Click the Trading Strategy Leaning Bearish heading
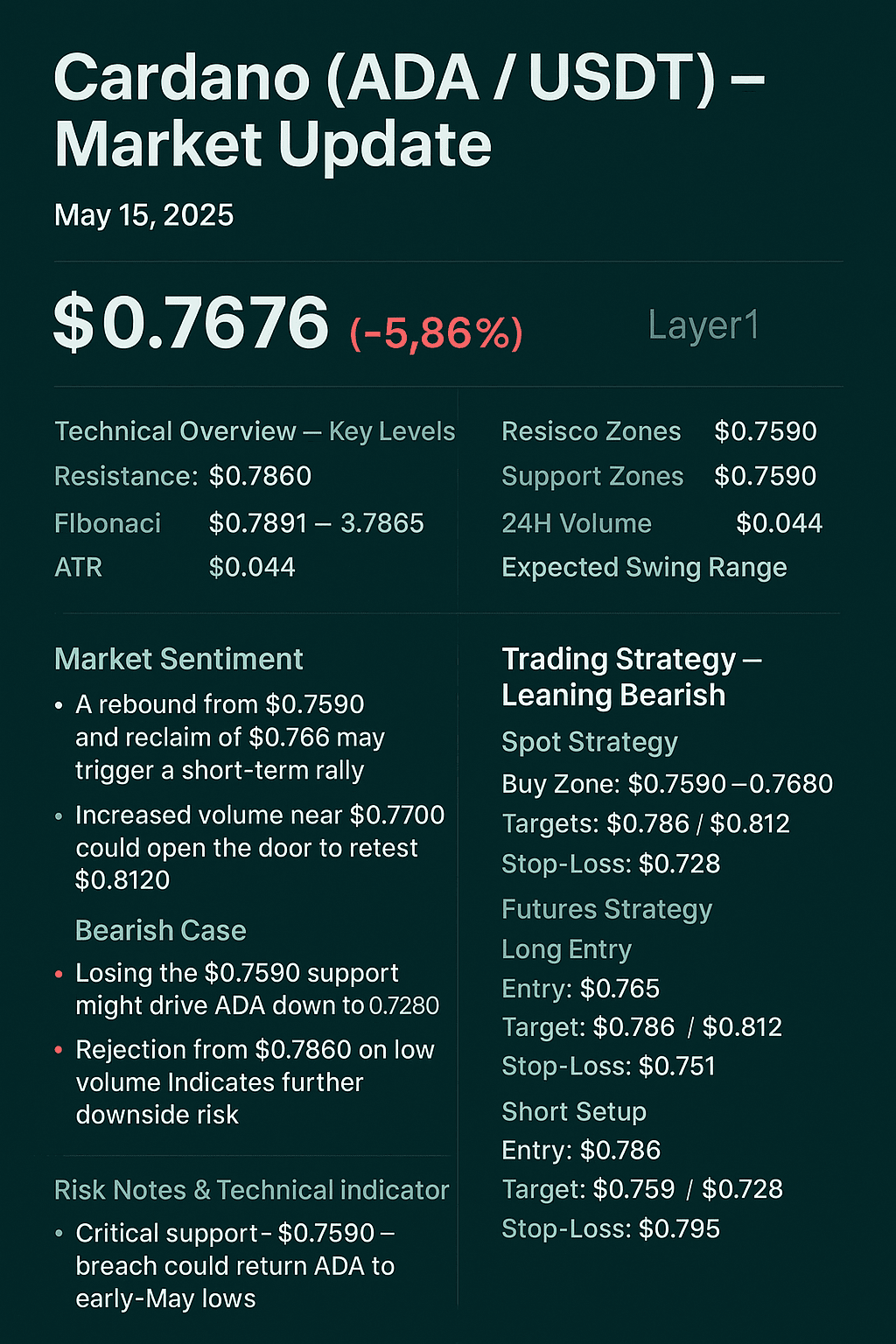Viewport: 896px width, 1344px height. tap(630, 676)
